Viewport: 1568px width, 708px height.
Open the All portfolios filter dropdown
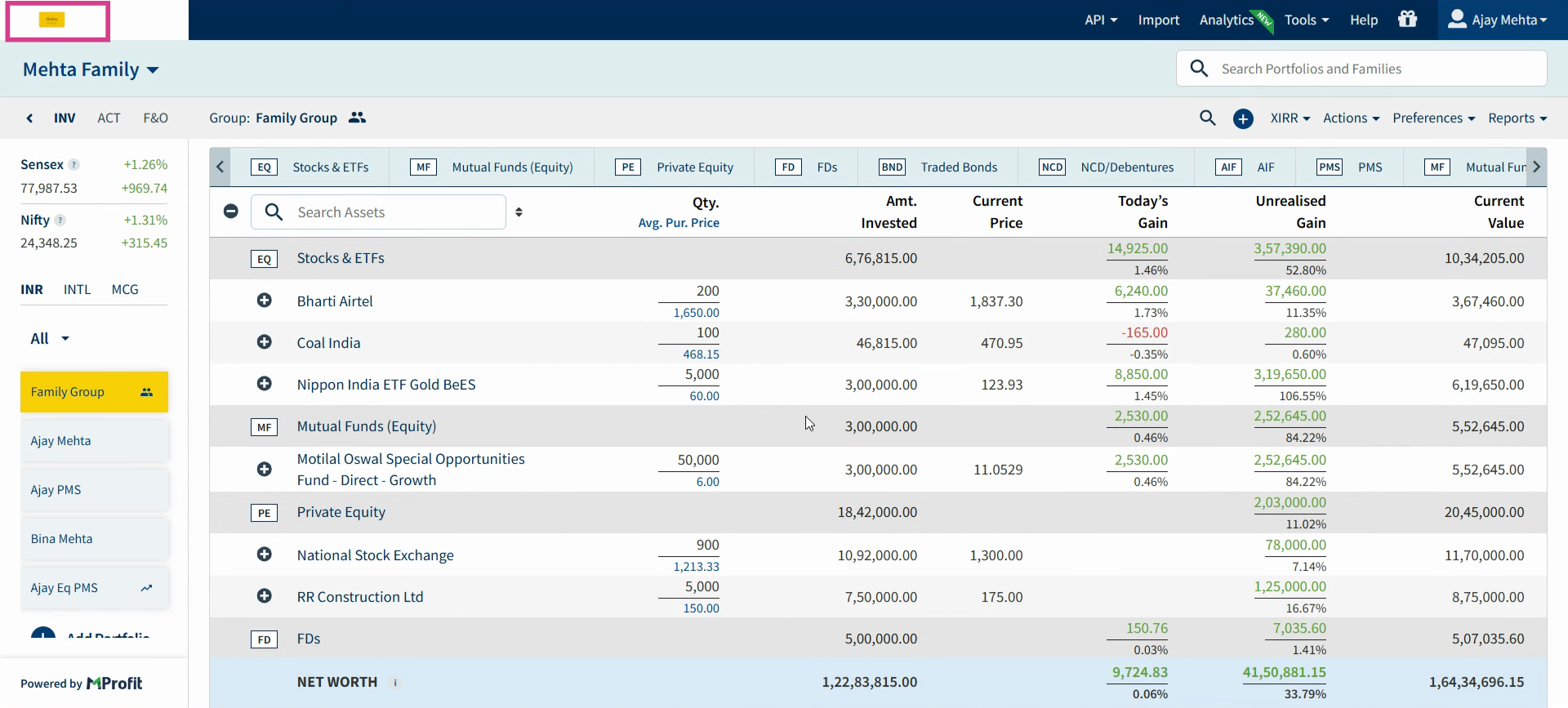coord(50,338)
